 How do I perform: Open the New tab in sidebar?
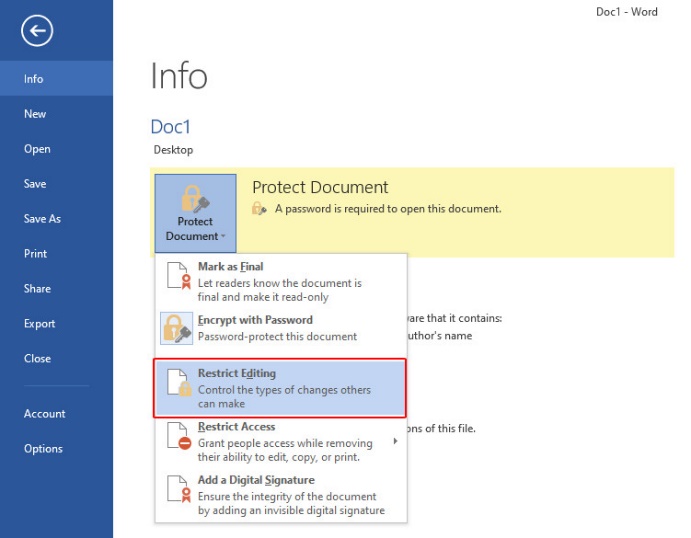56,114
